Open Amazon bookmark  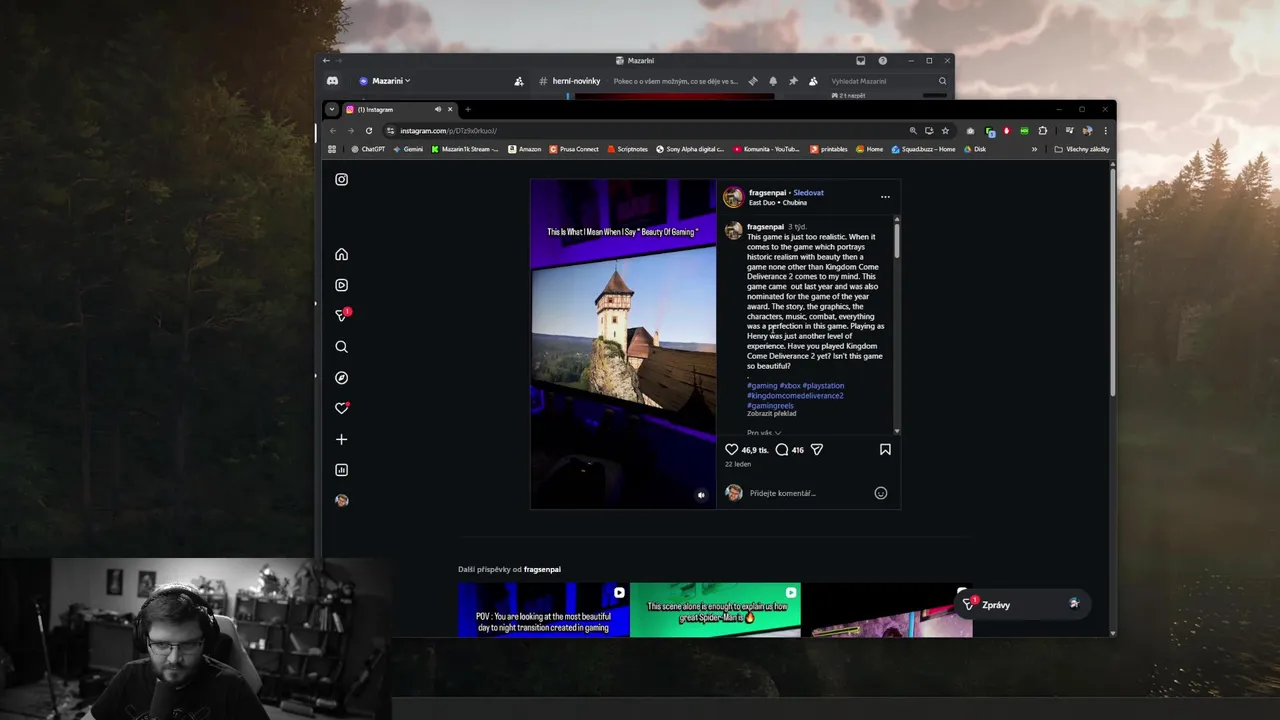[525, 149]
